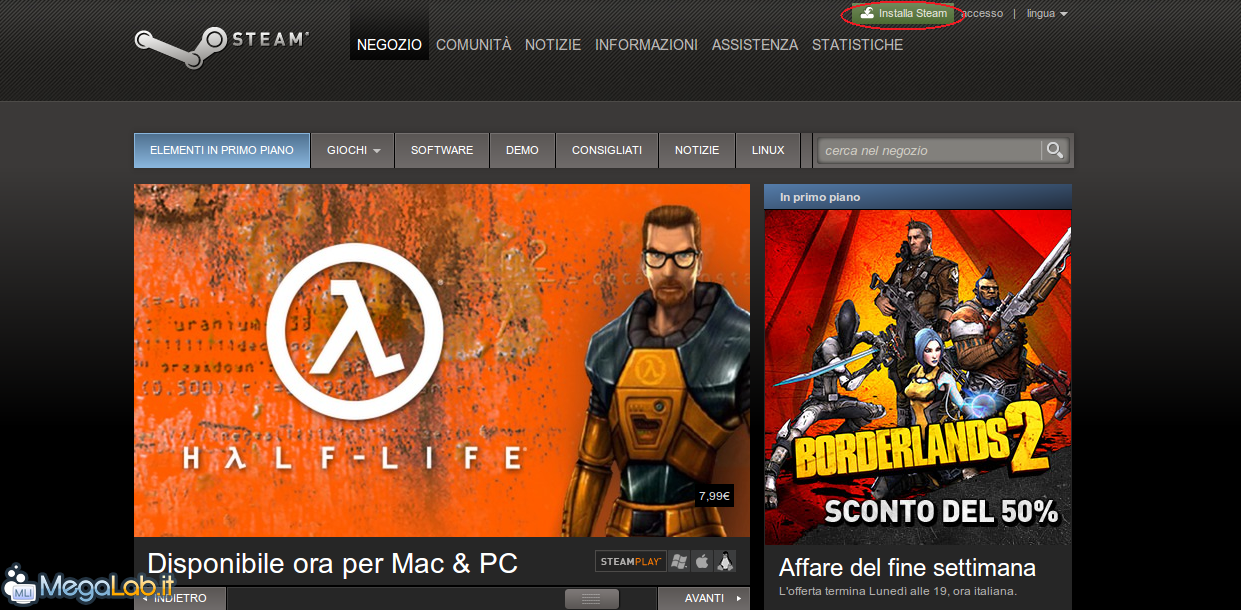Select the LINUX store tab
This screenshot has width=1241, height=610.
coord(768,150)
